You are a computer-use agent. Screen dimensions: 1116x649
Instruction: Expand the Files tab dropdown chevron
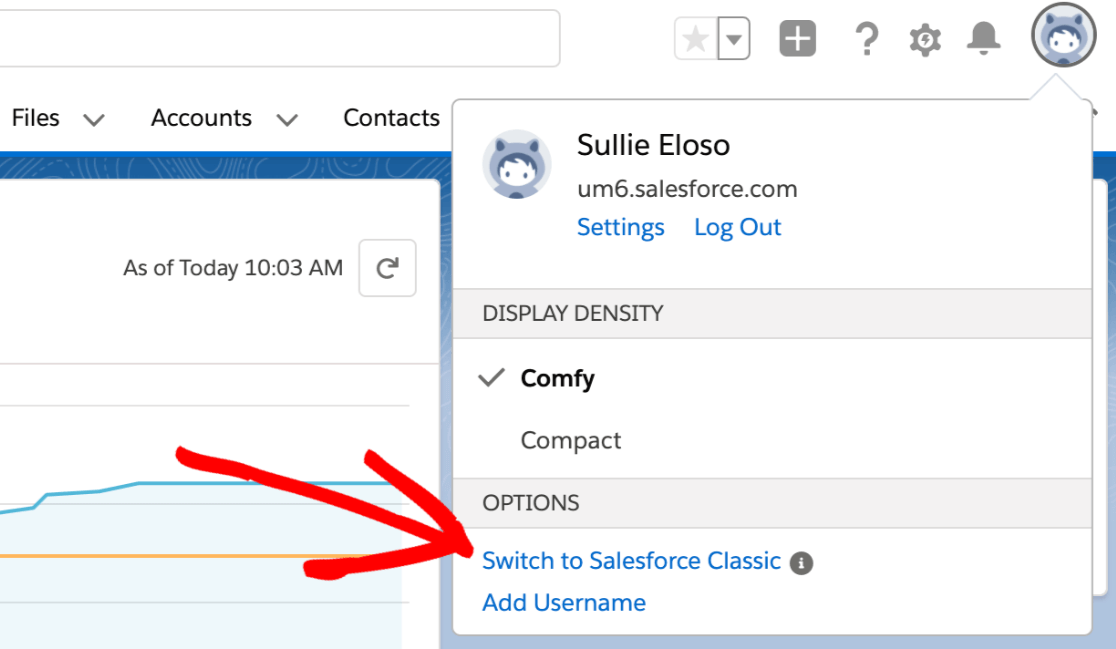click(x=94, y=120)
